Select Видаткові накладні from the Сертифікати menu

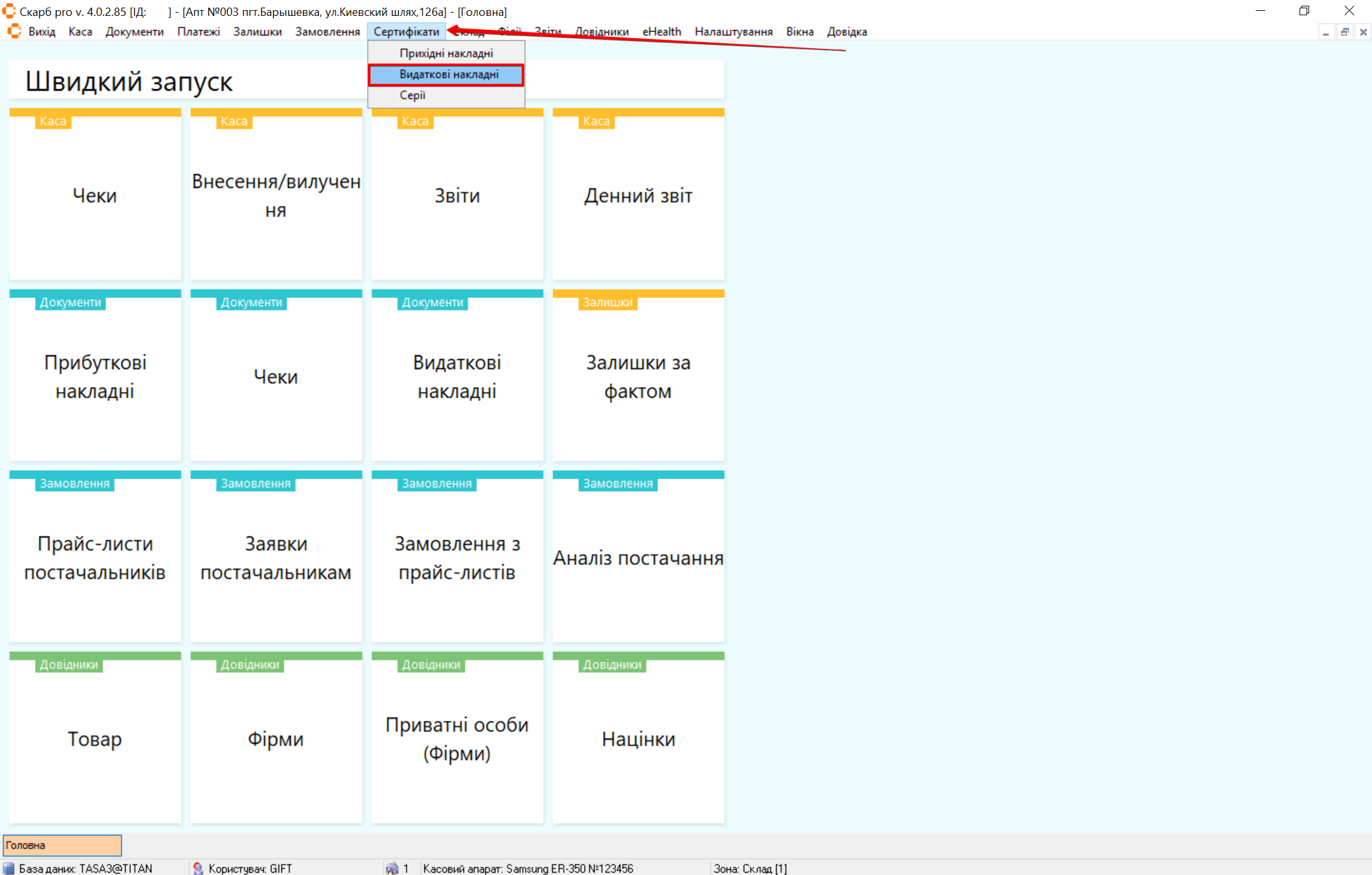coord(448,74)
